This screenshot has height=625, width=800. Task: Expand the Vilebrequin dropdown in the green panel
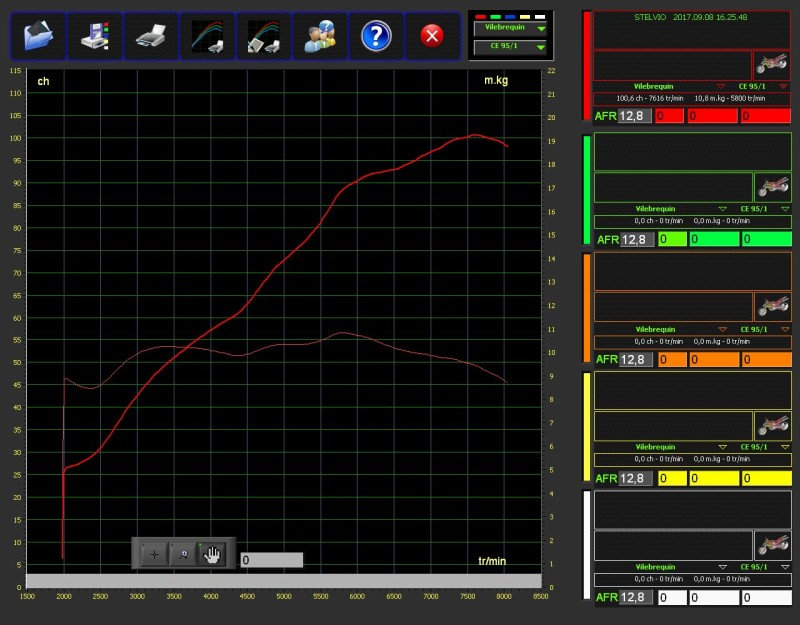pyautogui.click(x=722, y=209)
